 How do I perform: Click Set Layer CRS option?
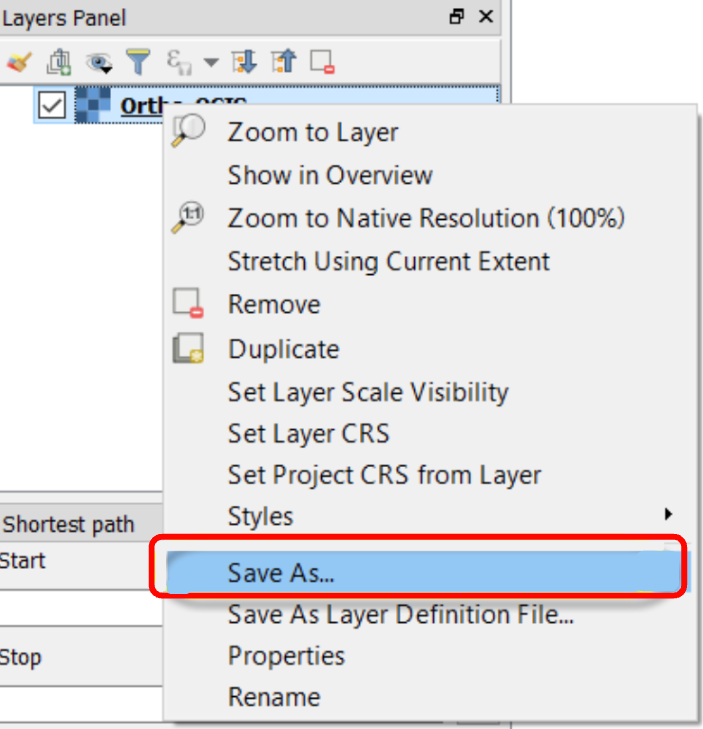tap(308, 434)
